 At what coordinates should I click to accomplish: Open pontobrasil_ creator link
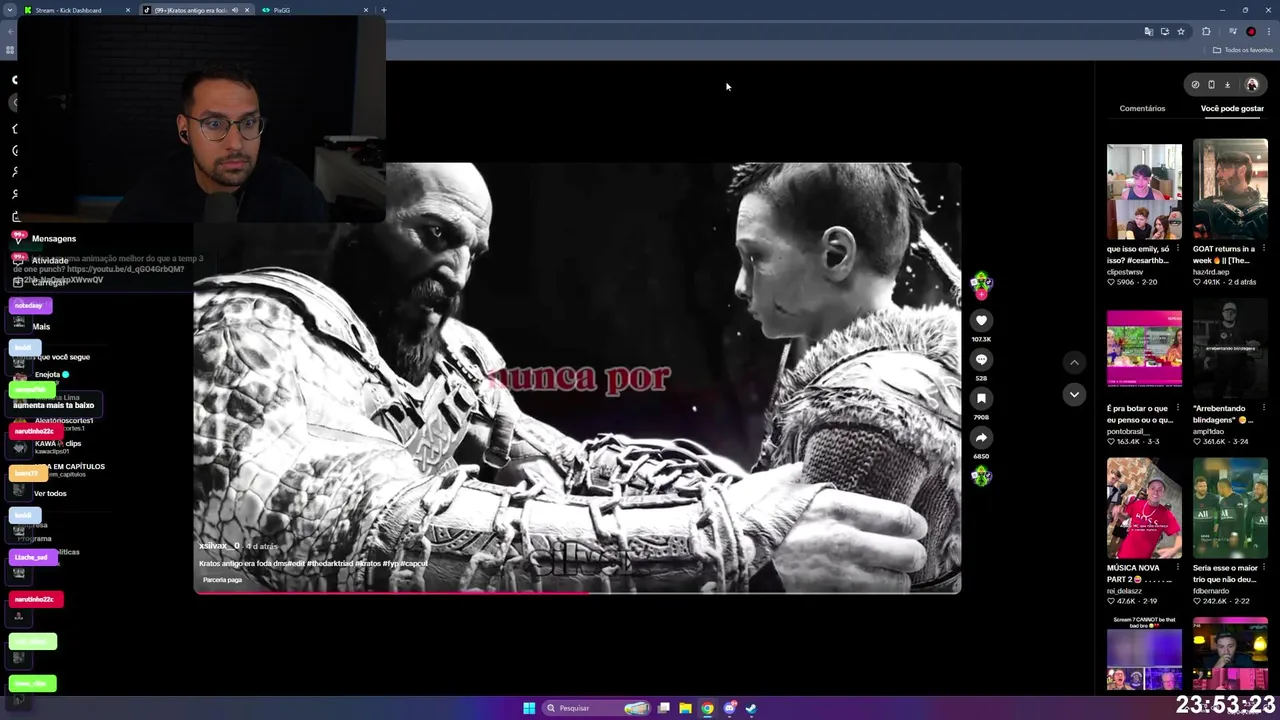click(x=1126, y=431)
